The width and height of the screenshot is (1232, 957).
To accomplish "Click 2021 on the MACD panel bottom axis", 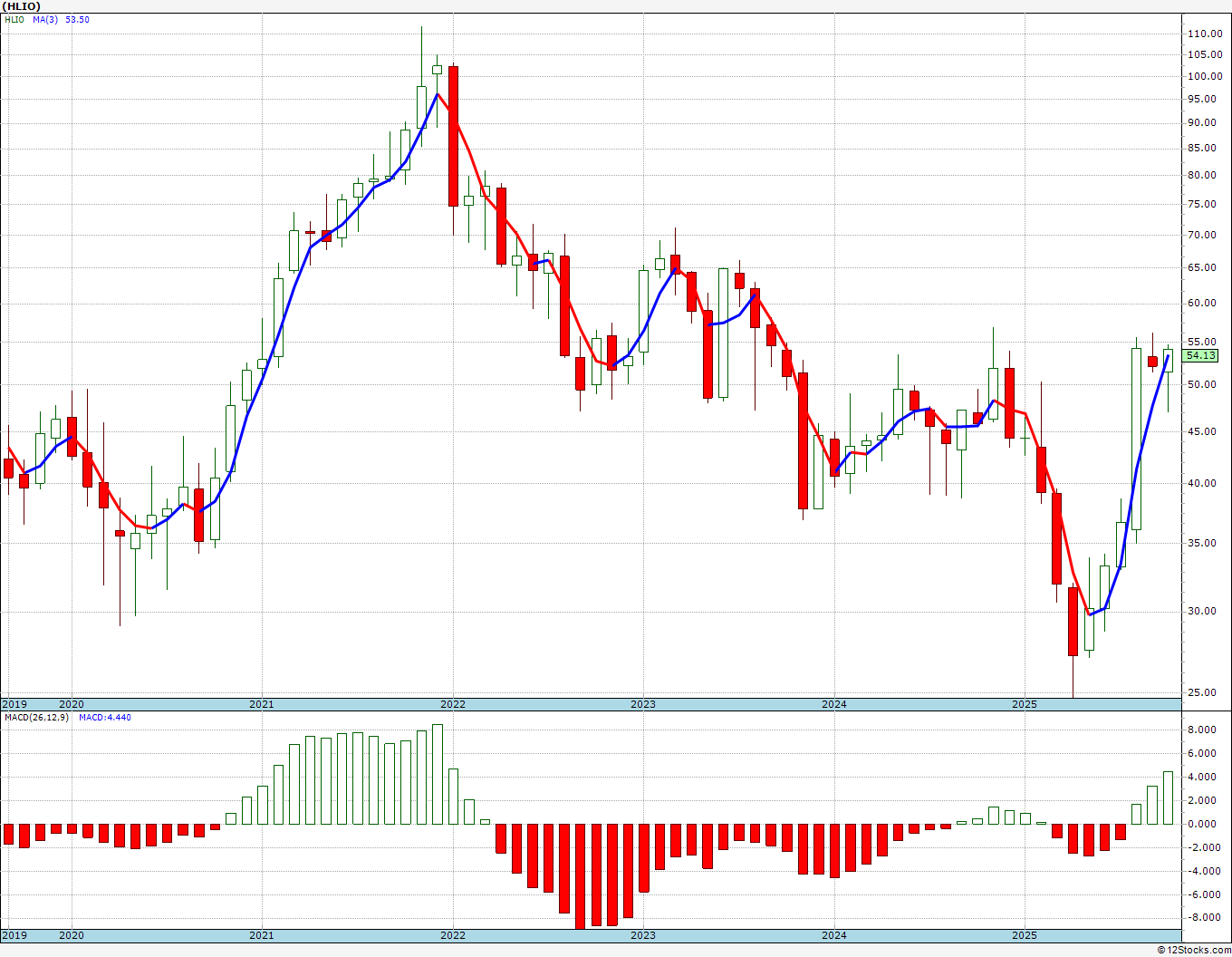I will click(x=262, y=936).
